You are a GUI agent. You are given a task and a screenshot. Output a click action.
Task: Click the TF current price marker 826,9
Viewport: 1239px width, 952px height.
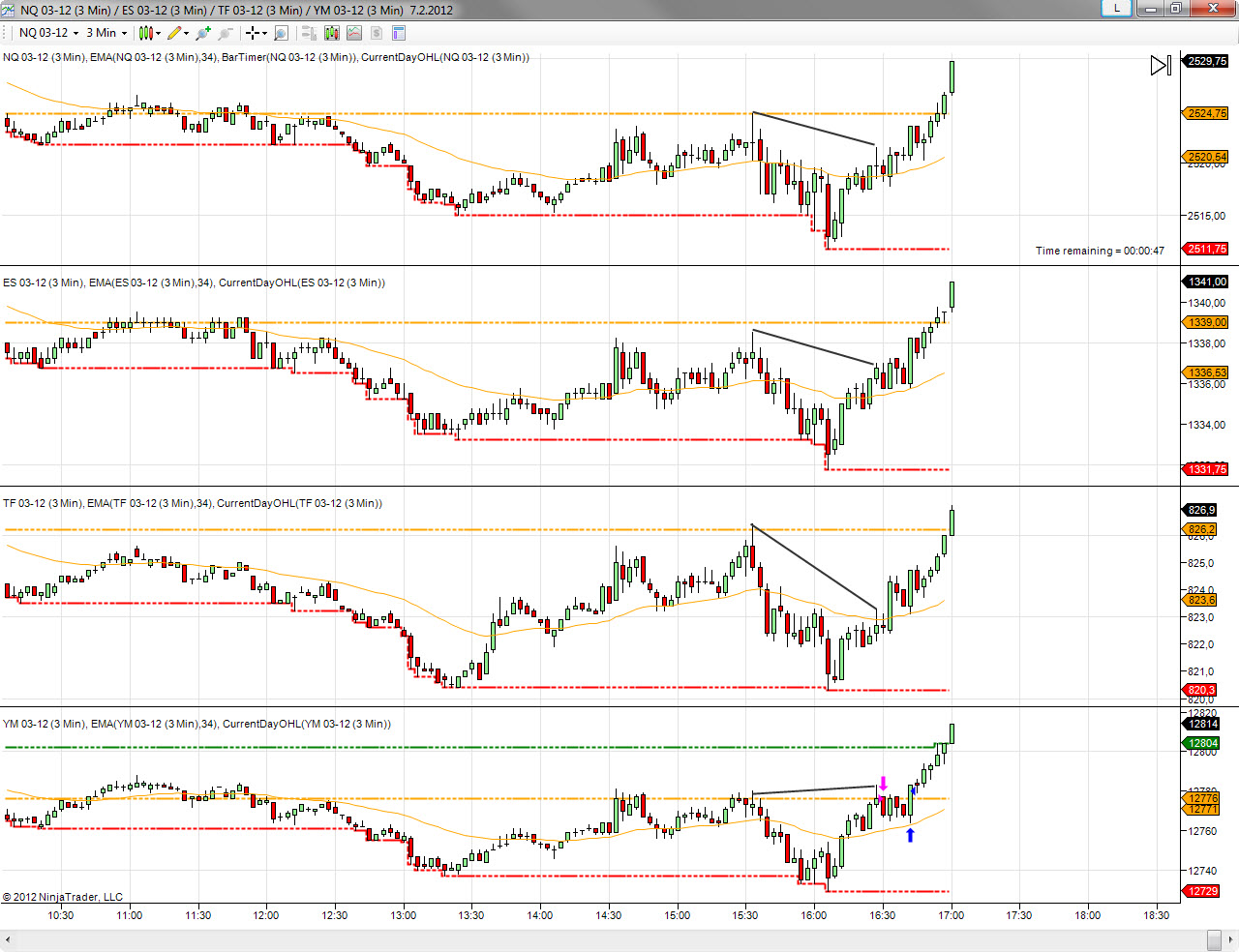pos(1200,510)
